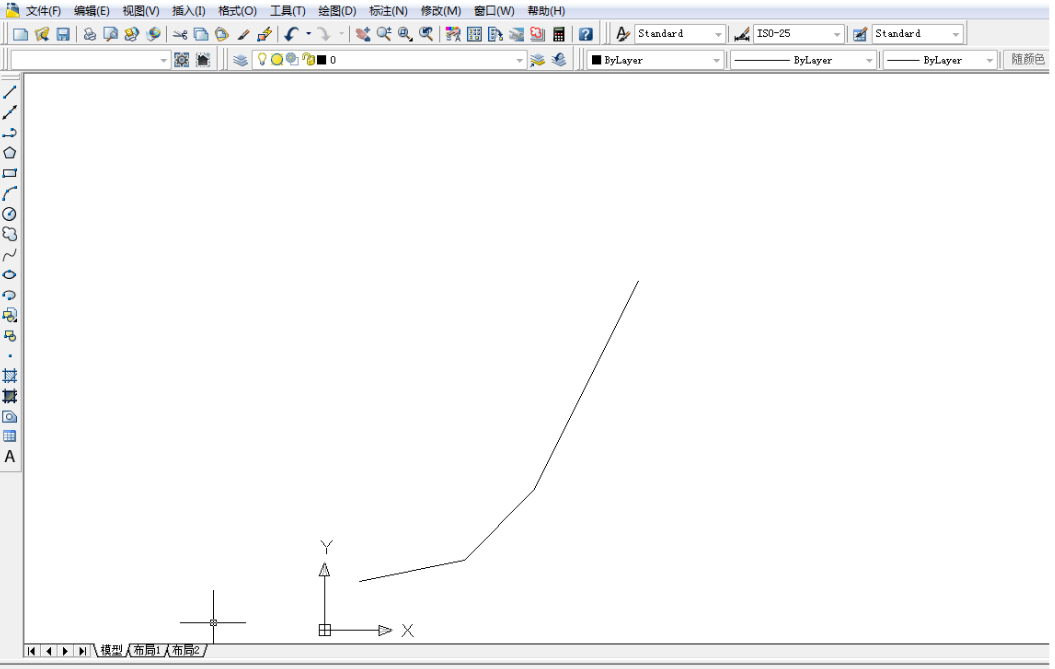Select the Rectangle tool

pyautogui.click(x=9, y=173)
